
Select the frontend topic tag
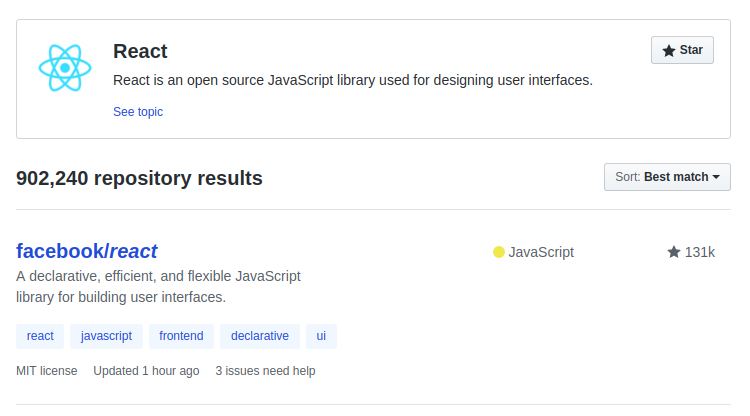[181, 336]
